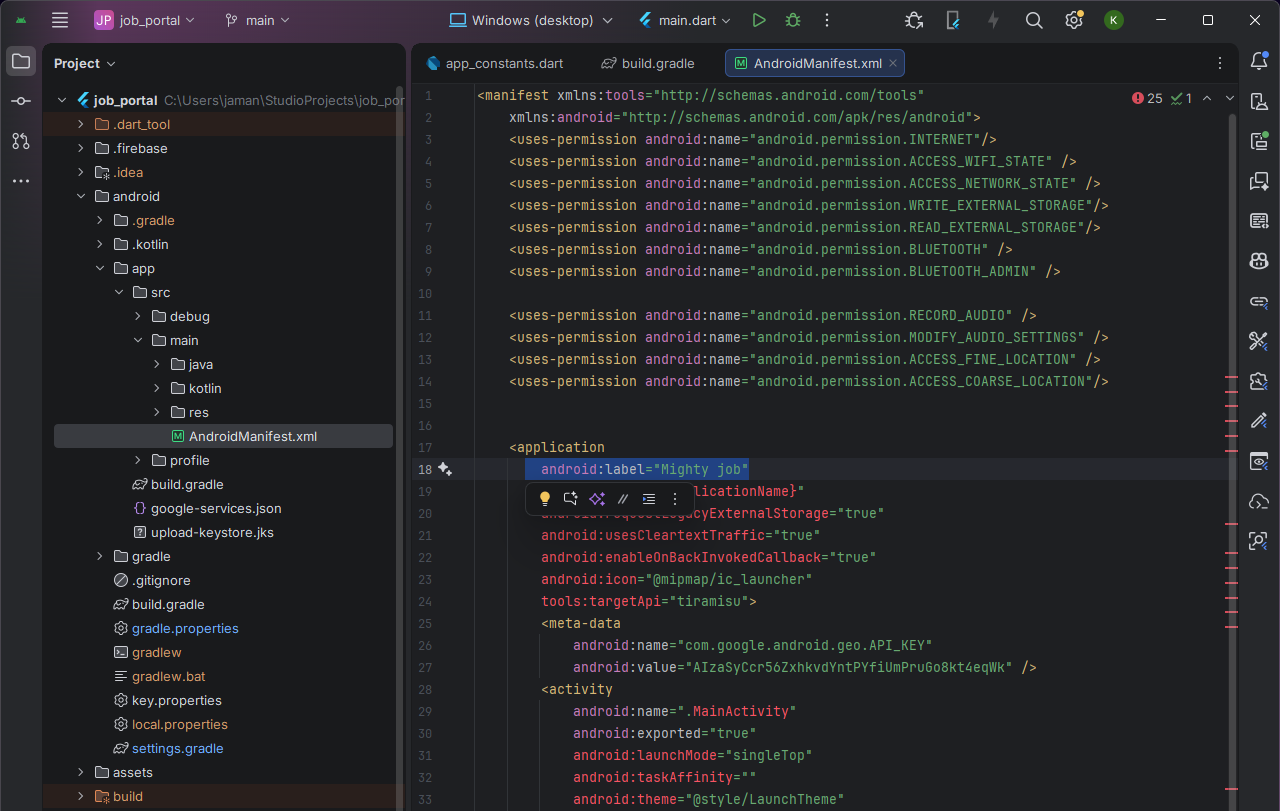Expand the .dart_tool folder
Image resolution: width=1280 pixels, height=811 pixels.
[x=81, y=124]
